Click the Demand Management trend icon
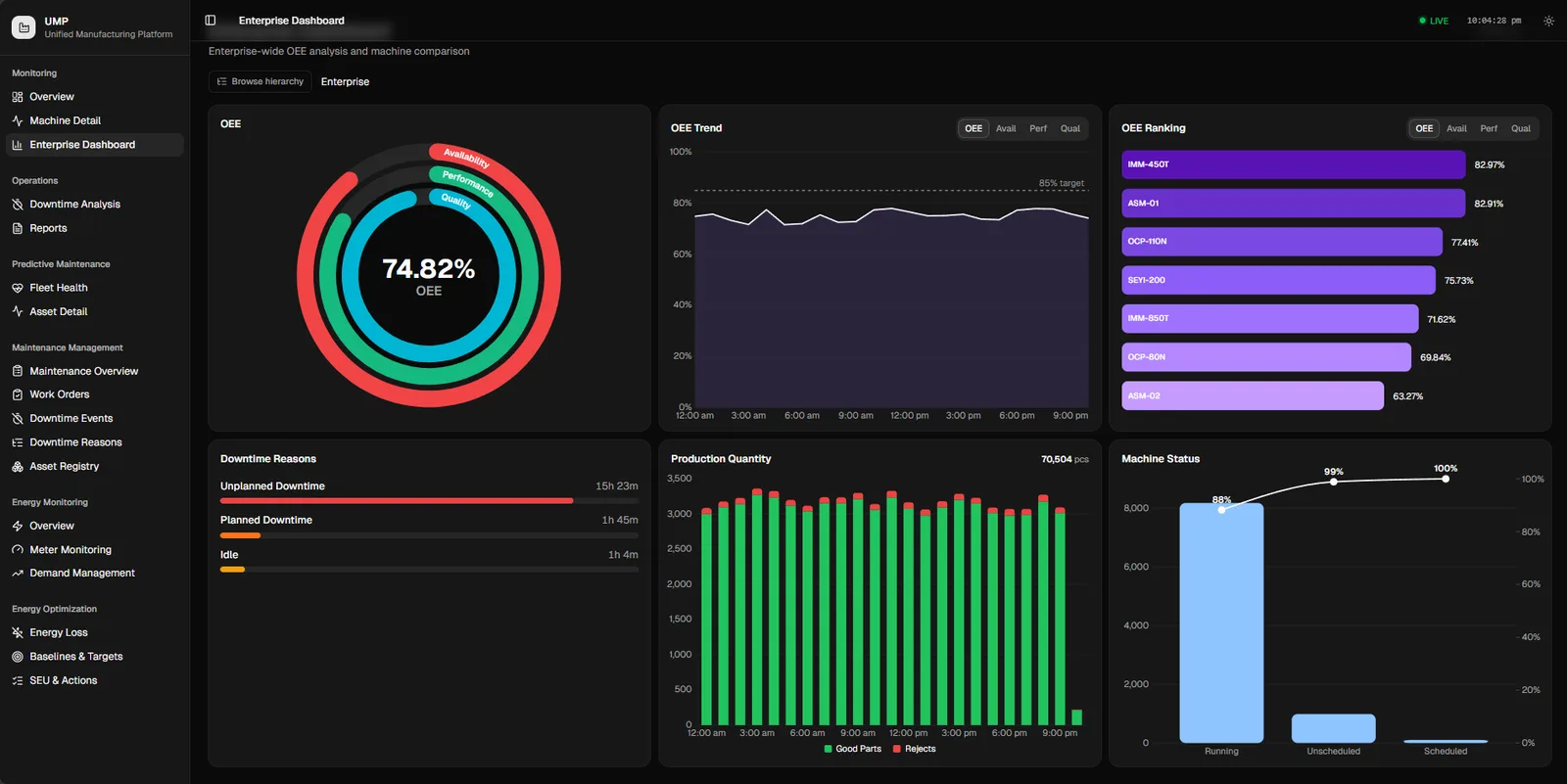Screen dimensions: 1567x784 pyautogui.click(x=18, y=574)
